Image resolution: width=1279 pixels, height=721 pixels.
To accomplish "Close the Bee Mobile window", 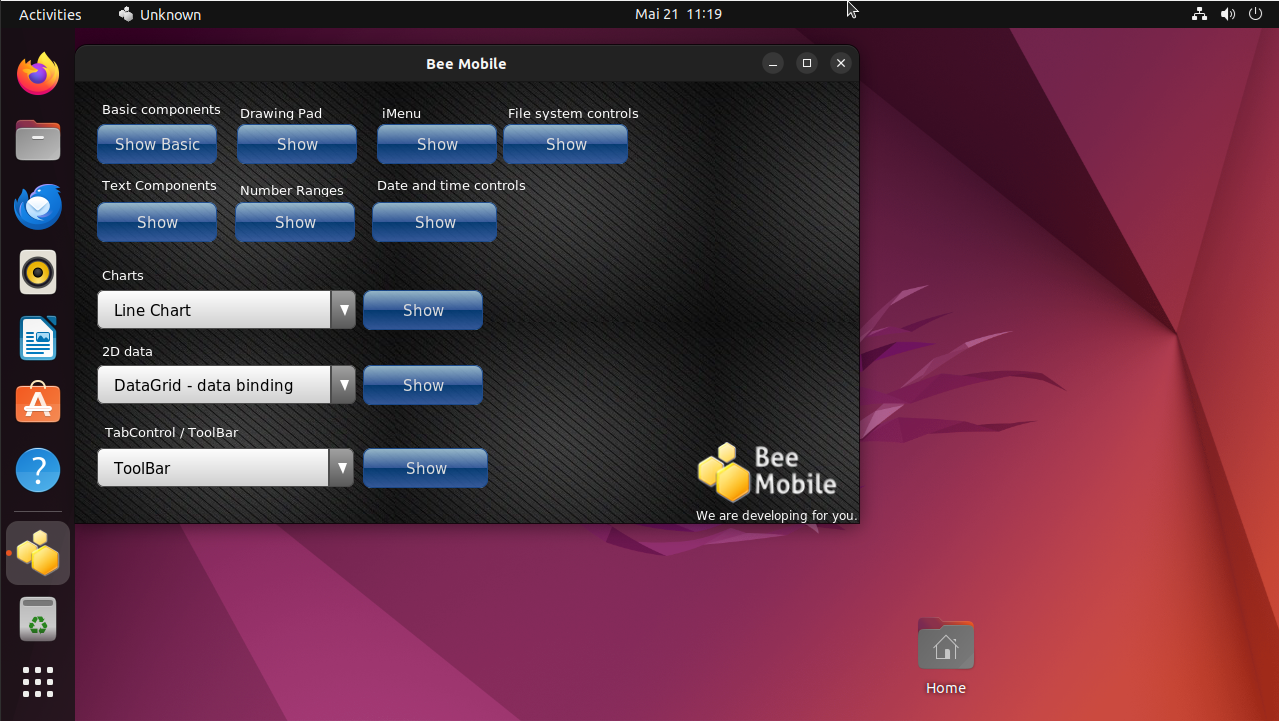I will [841, 63].
